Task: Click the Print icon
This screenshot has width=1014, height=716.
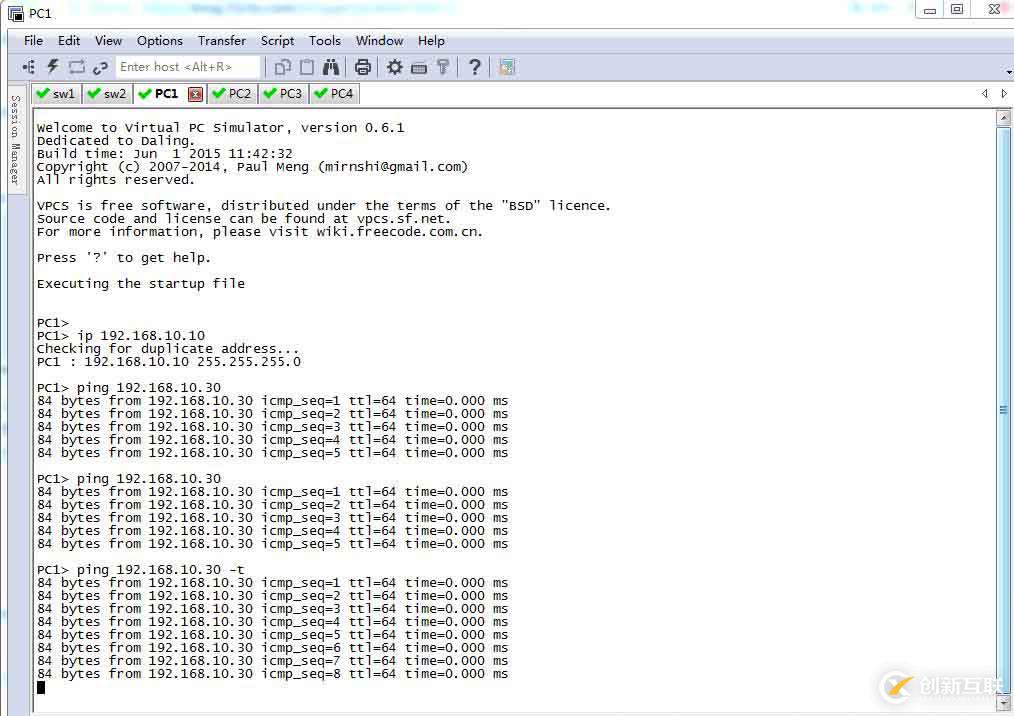Action: 363,67
